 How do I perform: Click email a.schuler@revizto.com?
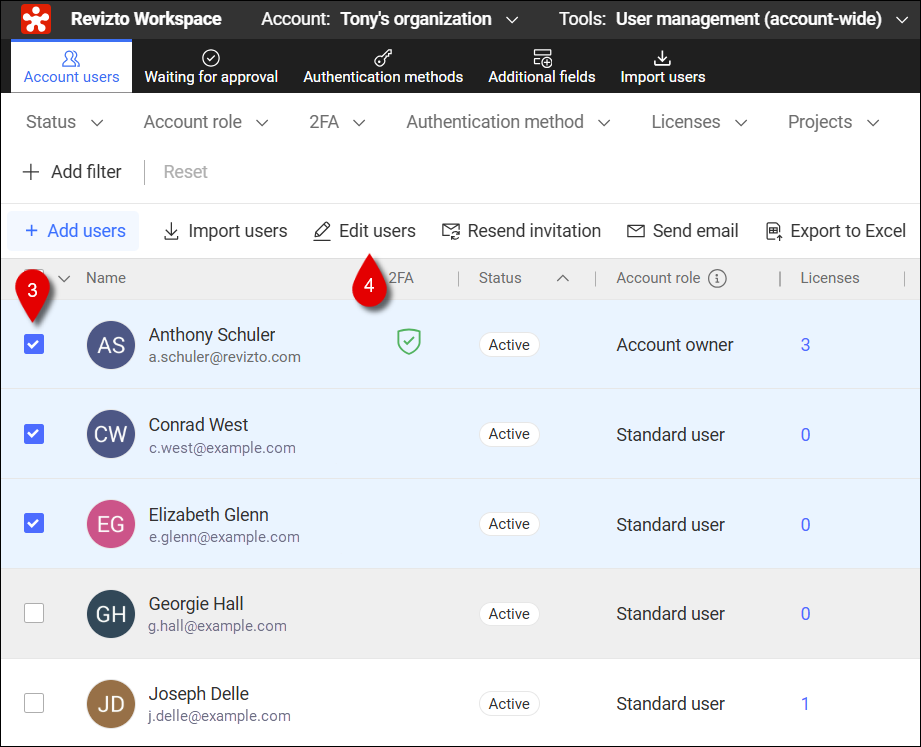click(x=224, y=357)
